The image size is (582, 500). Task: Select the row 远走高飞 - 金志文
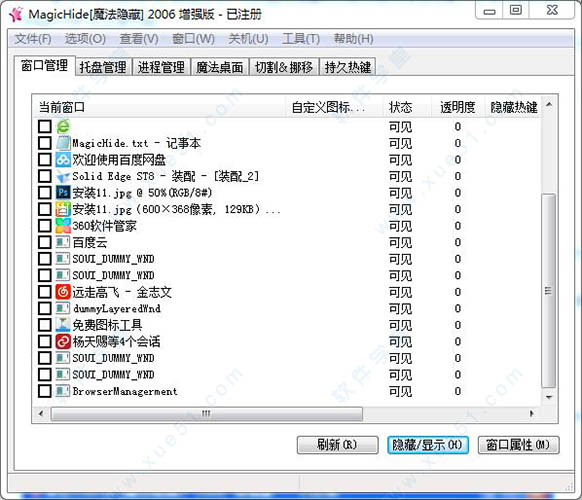[288, 292]
